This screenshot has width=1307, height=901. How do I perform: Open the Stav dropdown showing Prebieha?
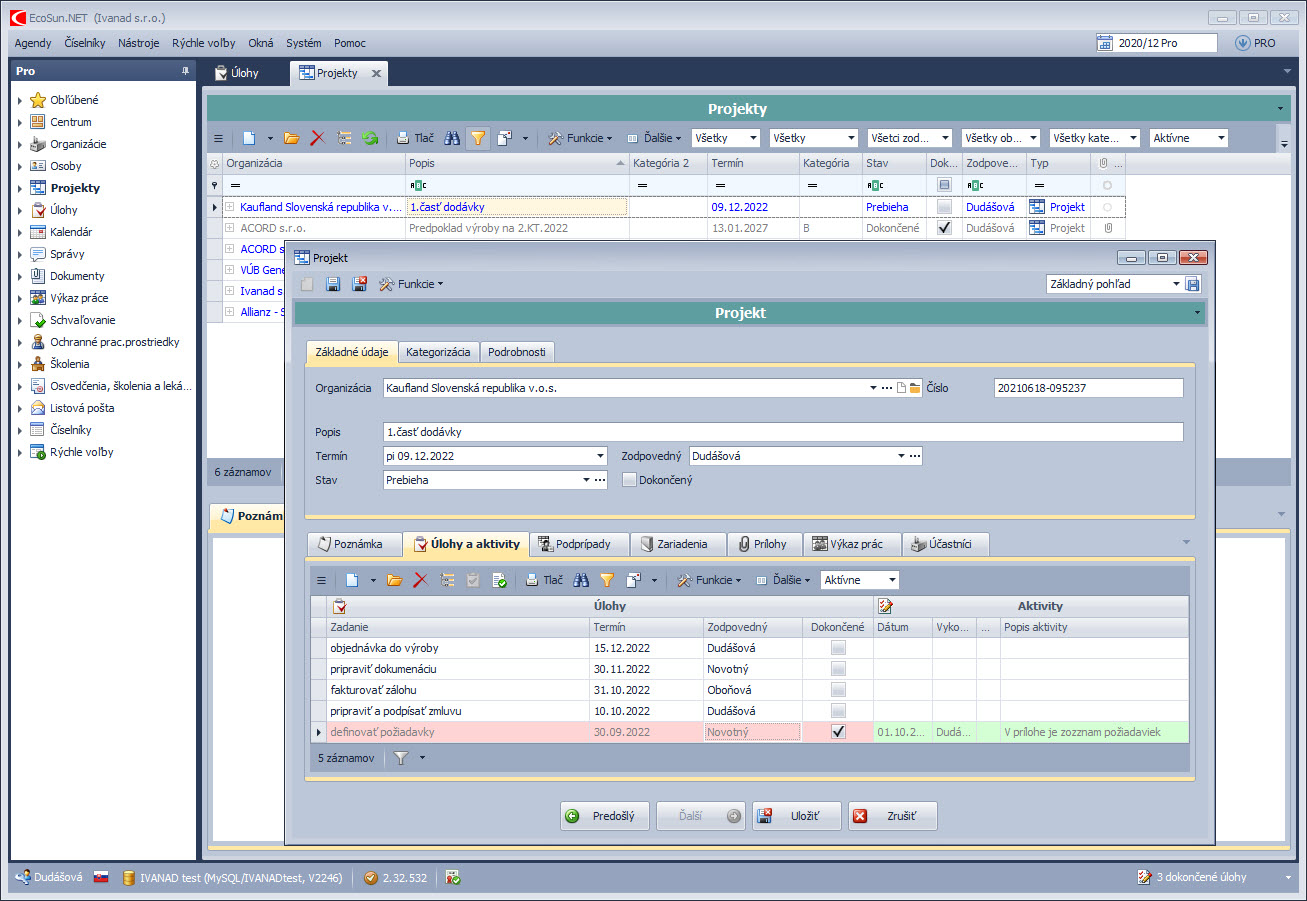586,480
